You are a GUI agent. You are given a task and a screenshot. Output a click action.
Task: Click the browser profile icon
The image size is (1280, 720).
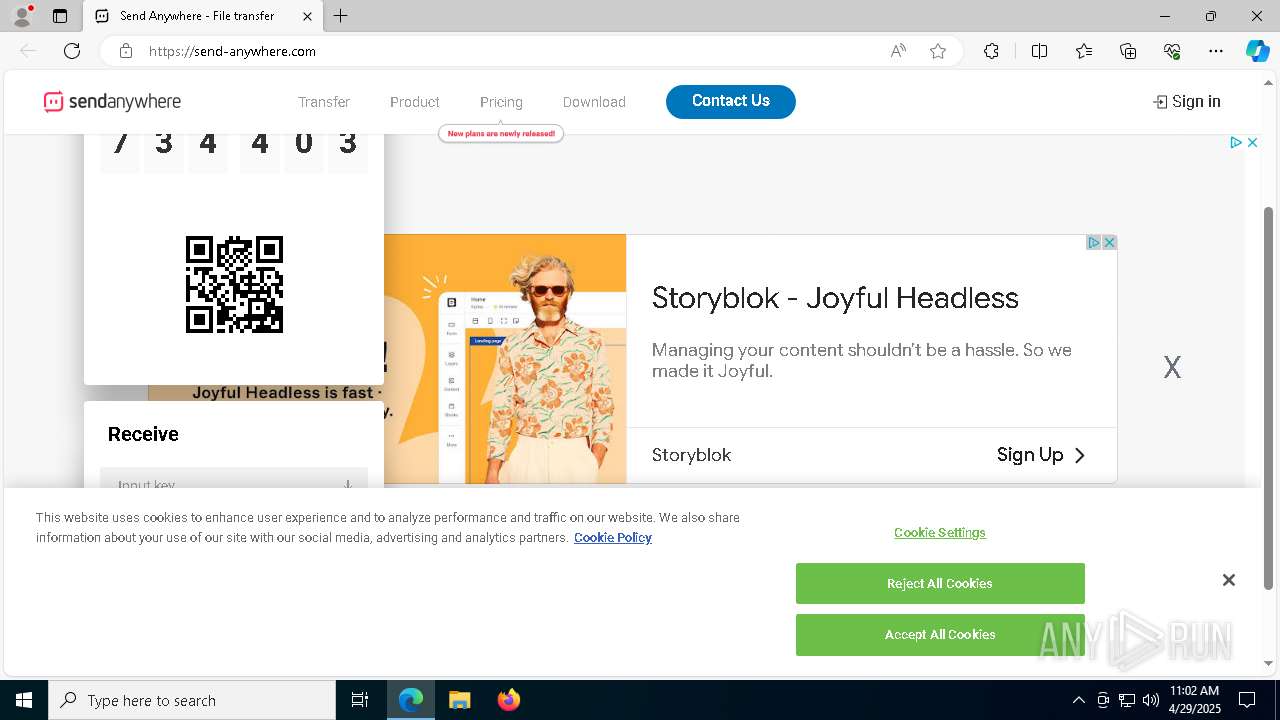click(22, 16)
